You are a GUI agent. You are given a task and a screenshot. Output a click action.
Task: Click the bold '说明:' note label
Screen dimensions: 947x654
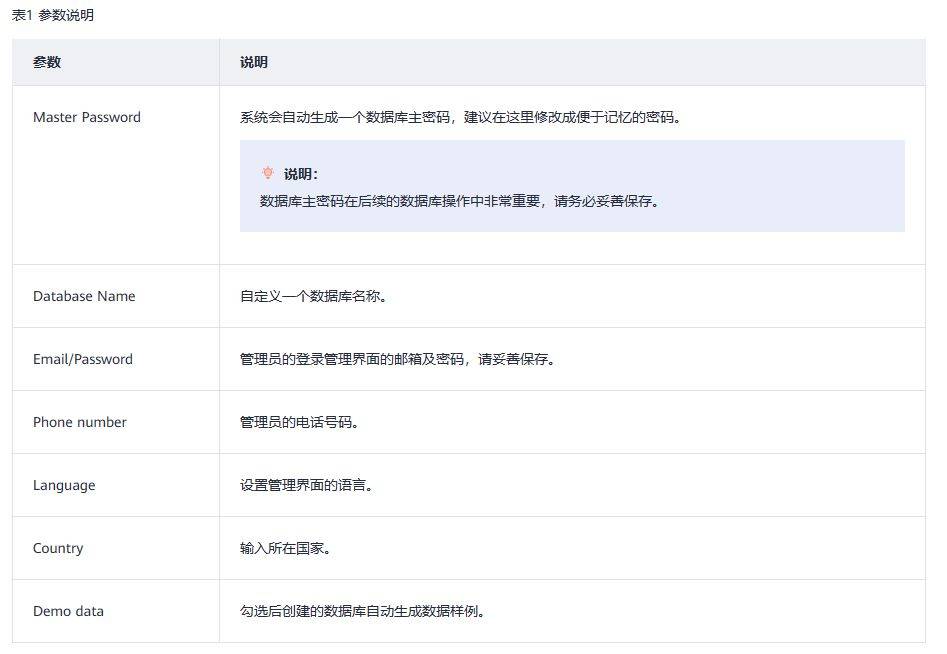point(301,174)
